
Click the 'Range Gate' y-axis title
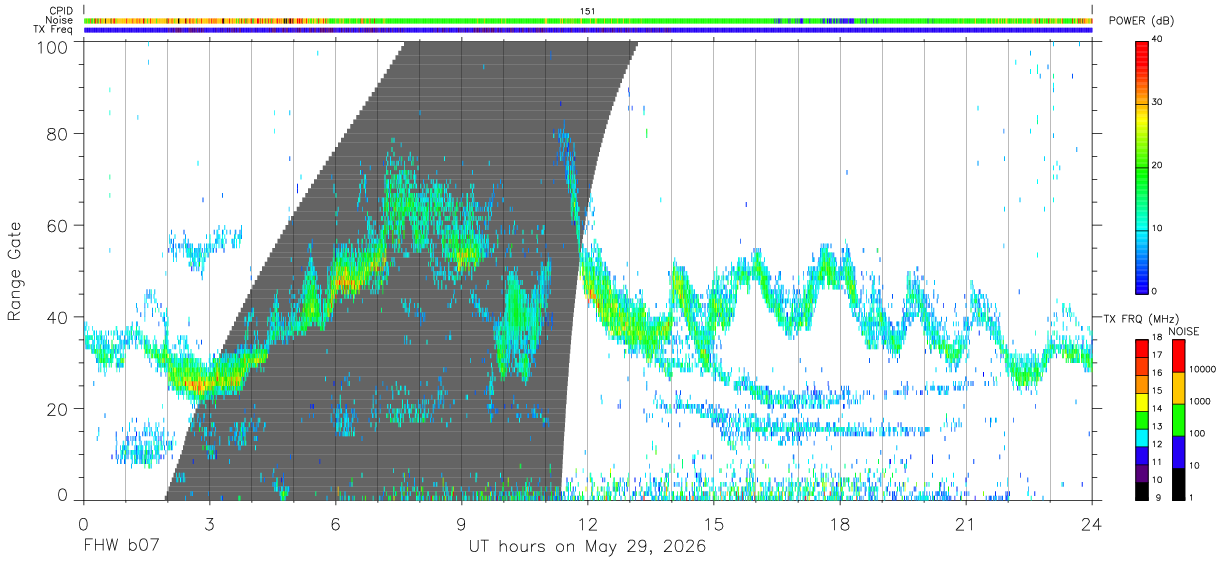coord(16,271)
